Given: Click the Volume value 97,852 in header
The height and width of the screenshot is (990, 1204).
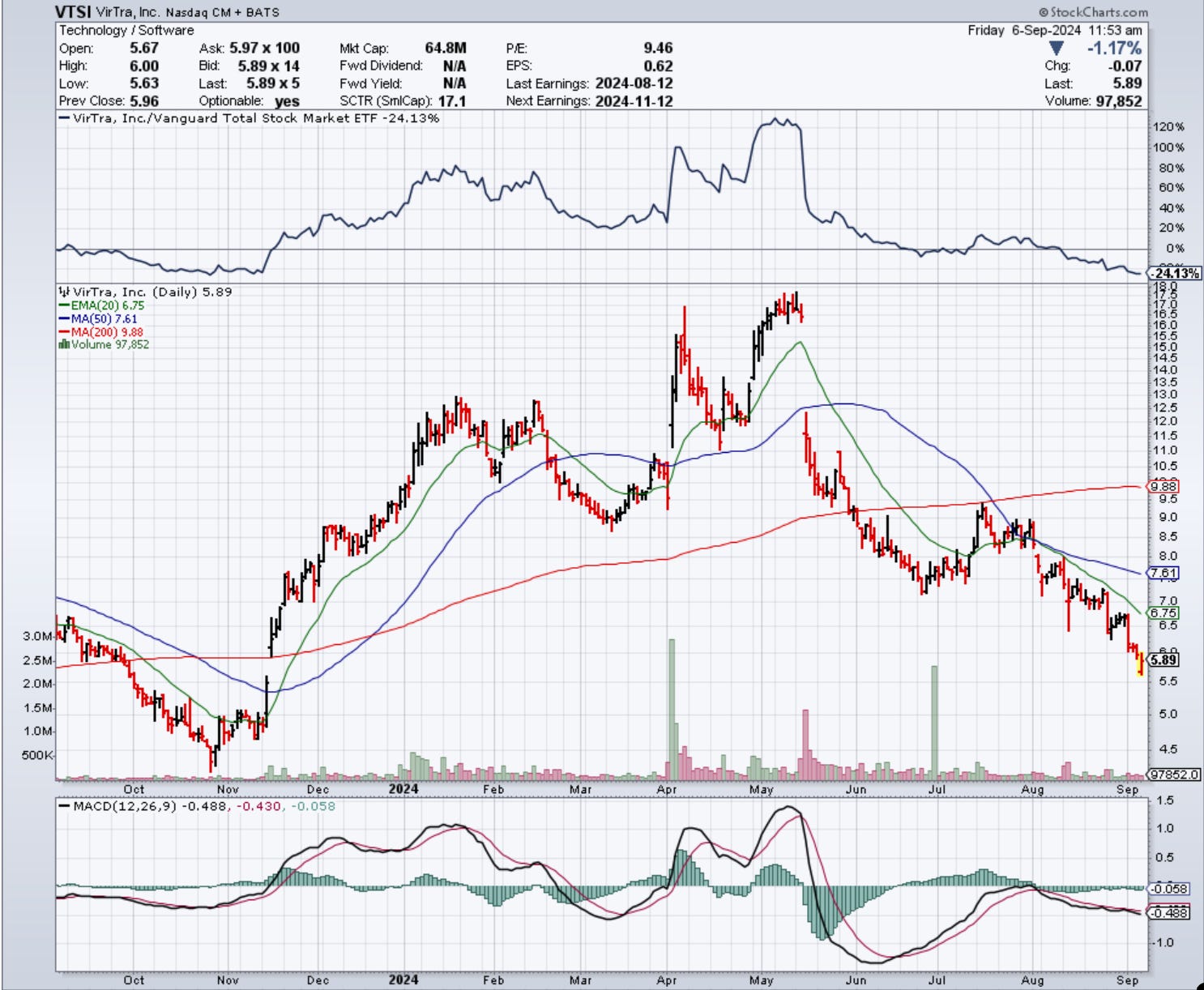Looking at the screenshot, I should pos(1118,101).
